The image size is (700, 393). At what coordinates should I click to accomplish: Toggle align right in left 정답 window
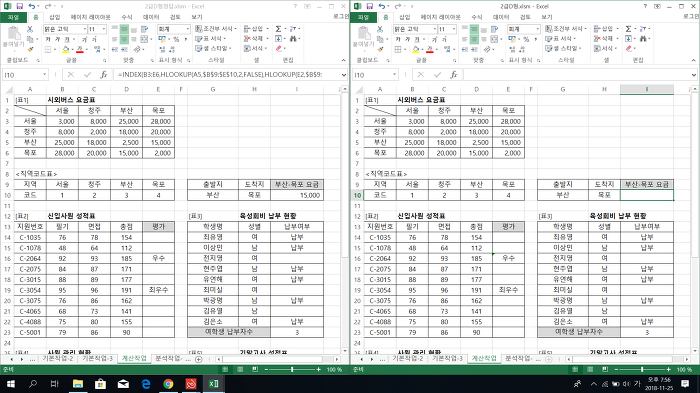[134, 39]
